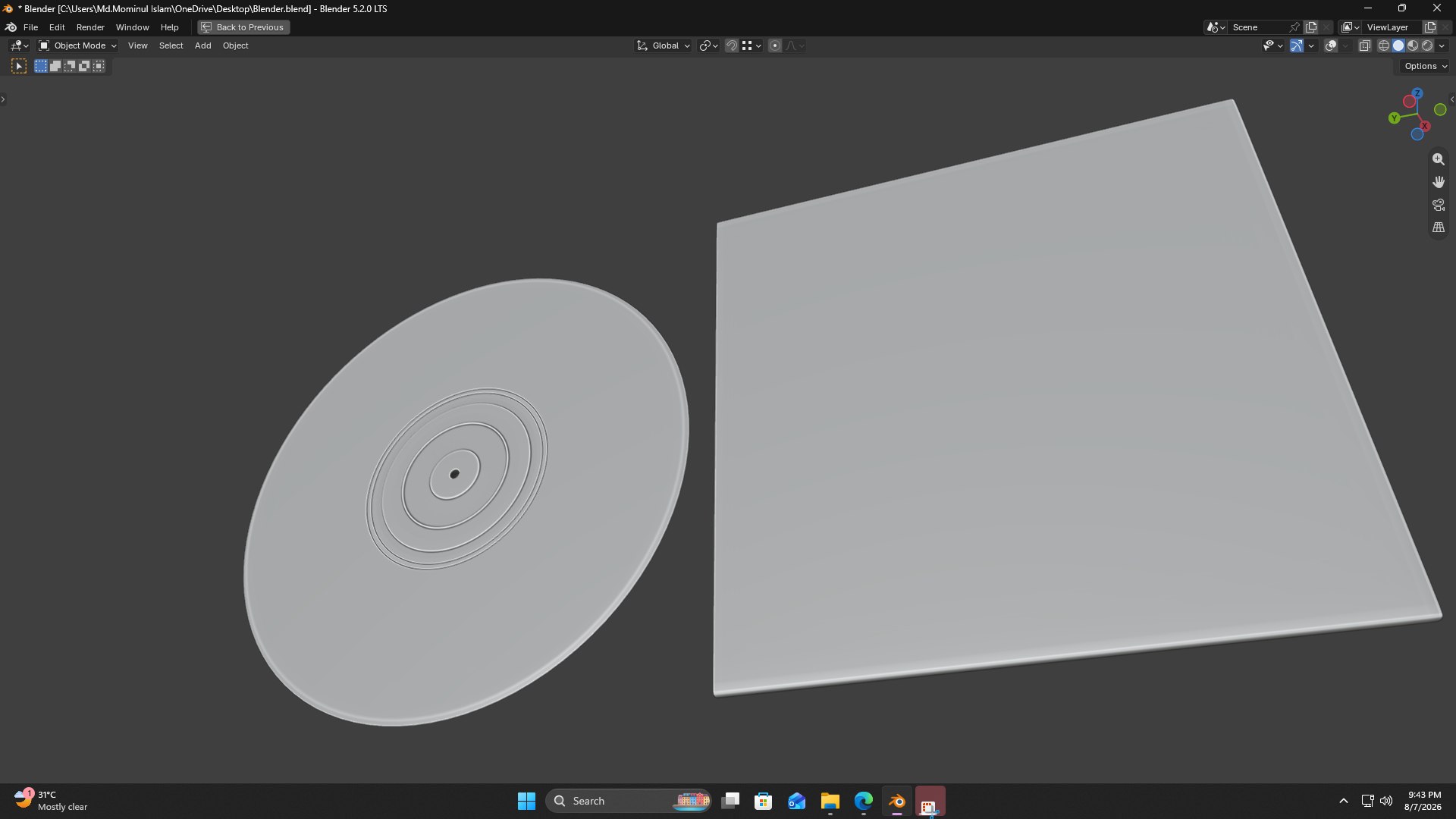Open the Options dropdown
This screenshot has height=819, width=1456.
(x=1426, y=67)
